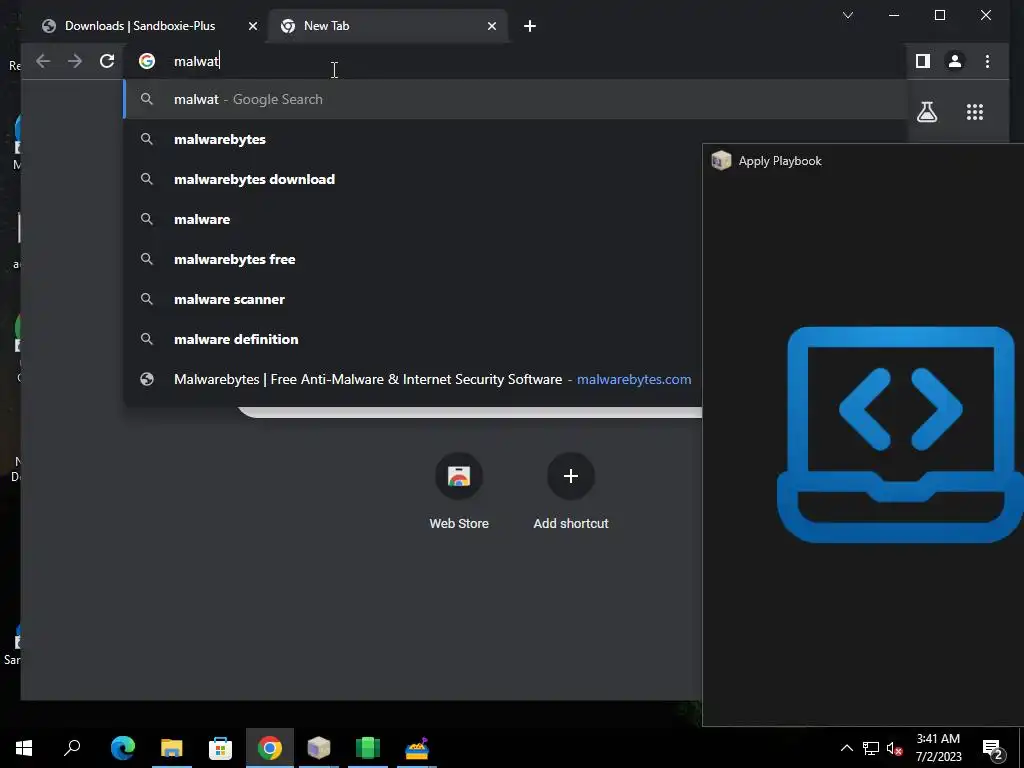This screenshot has width=1024, height=768.
Task: Open the Sandboxie taskbar icon
Action: 417,748
